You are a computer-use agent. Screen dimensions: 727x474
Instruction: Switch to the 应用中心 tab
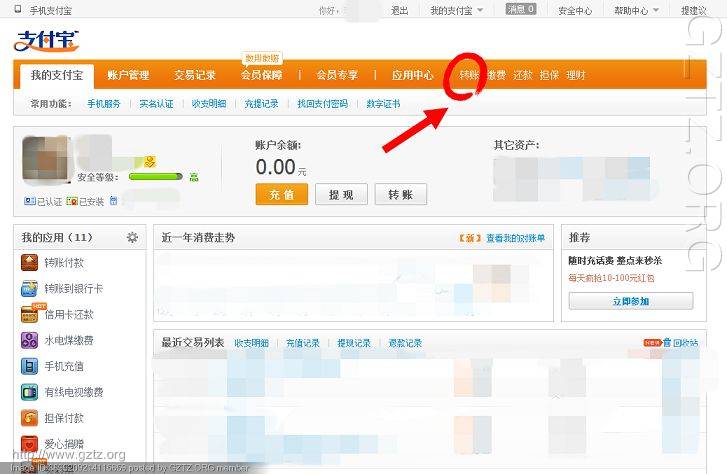(412, 75)
